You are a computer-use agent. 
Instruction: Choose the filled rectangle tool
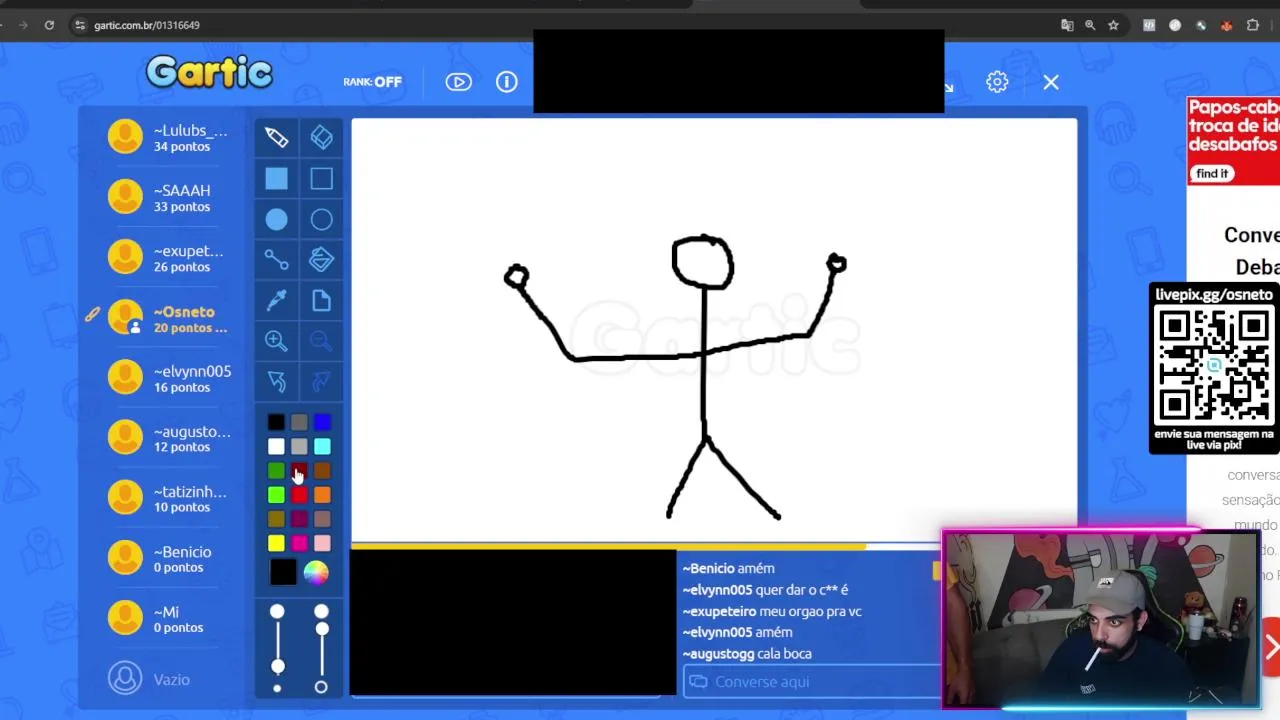pos(276,179)
